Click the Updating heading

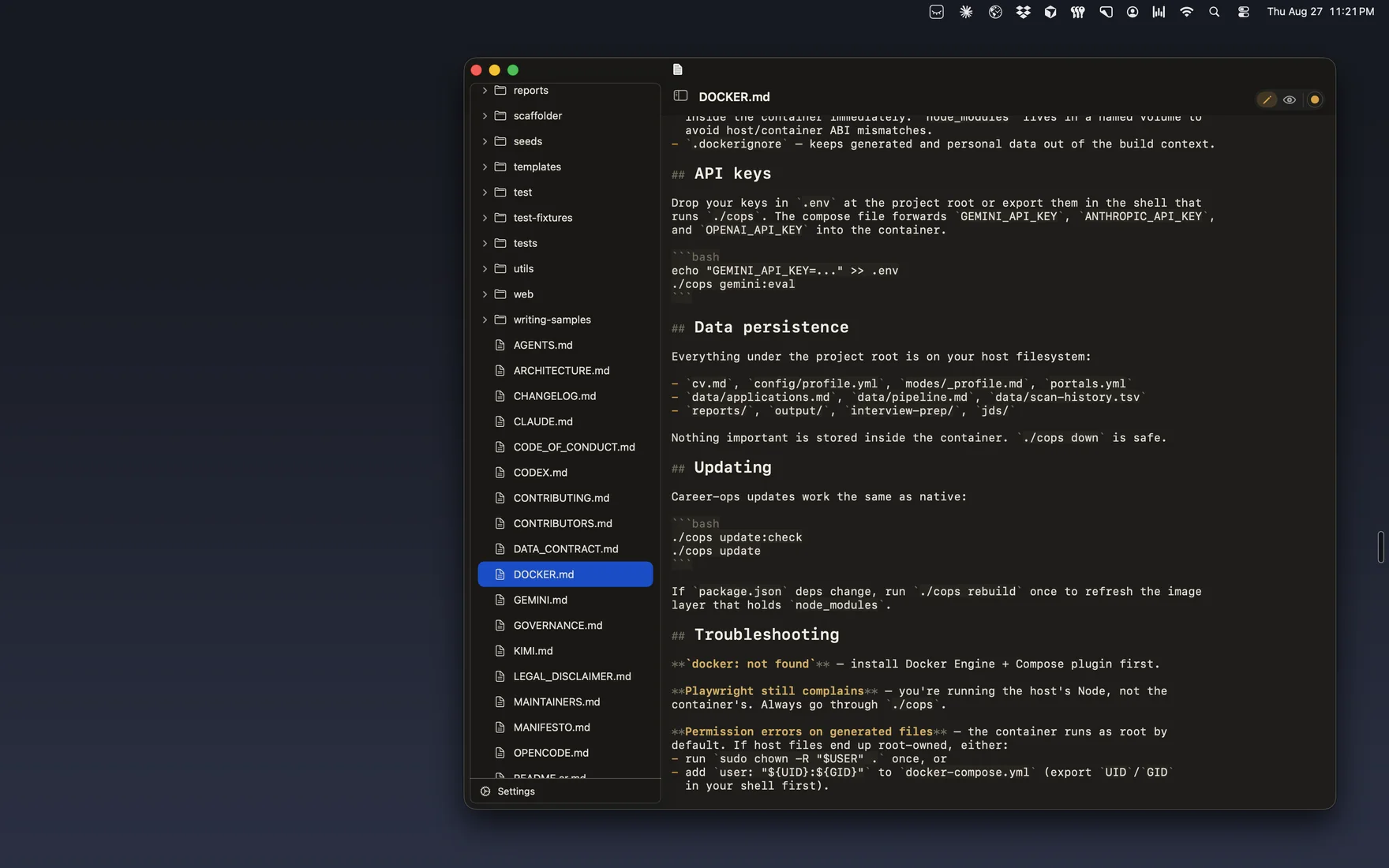pyautogui.click(x=732, y=467)
